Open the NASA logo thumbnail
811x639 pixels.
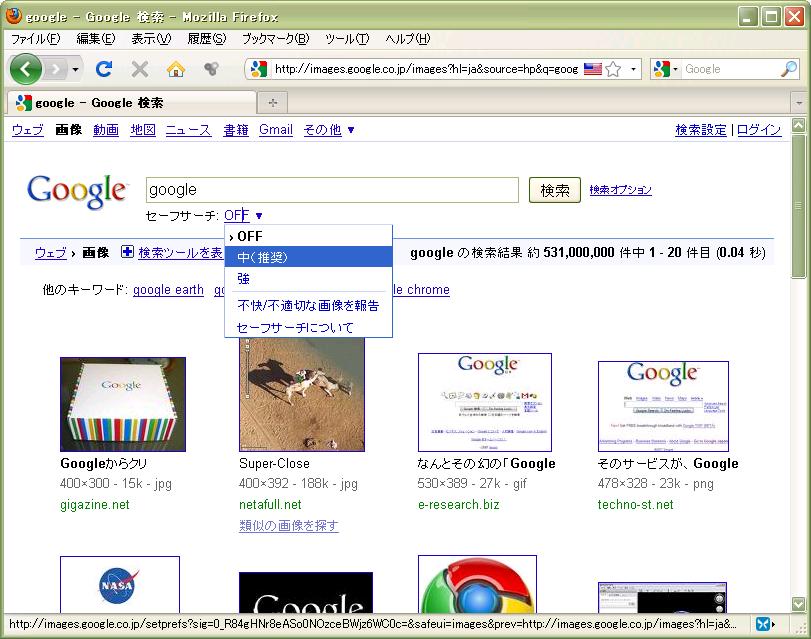pyautogui.click(x=120, y=585)
